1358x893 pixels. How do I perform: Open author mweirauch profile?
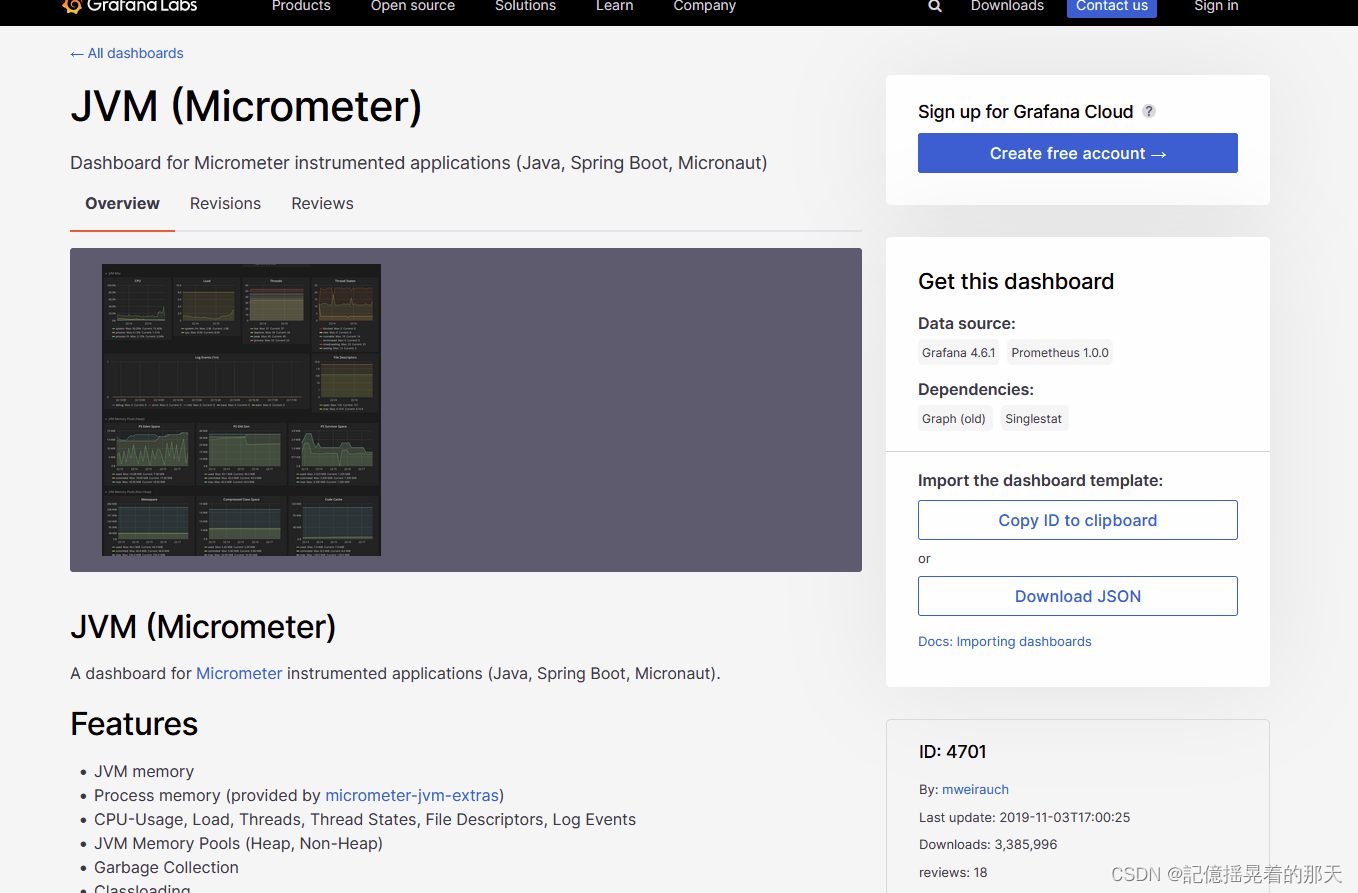click(x=975, y=789)
